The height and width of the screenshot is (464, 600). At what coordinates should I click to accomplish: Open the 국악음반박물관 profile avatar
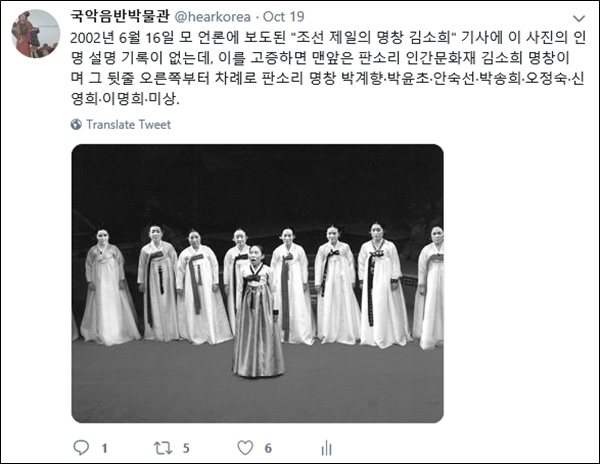coord(36,34)
